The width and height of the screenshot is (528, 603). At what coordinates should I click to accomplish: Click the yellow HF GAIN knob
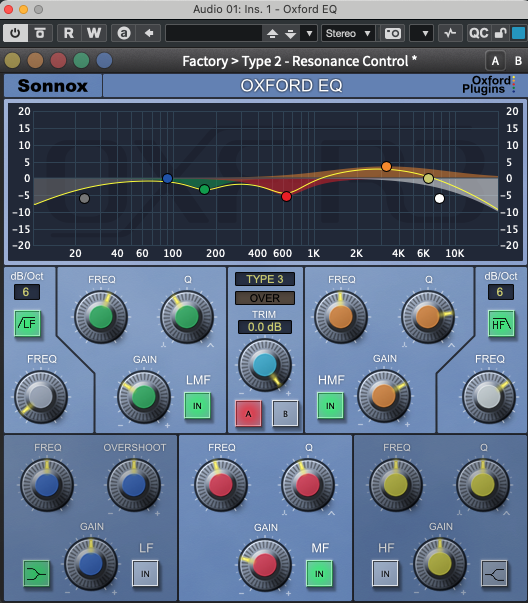click(440, 564)
